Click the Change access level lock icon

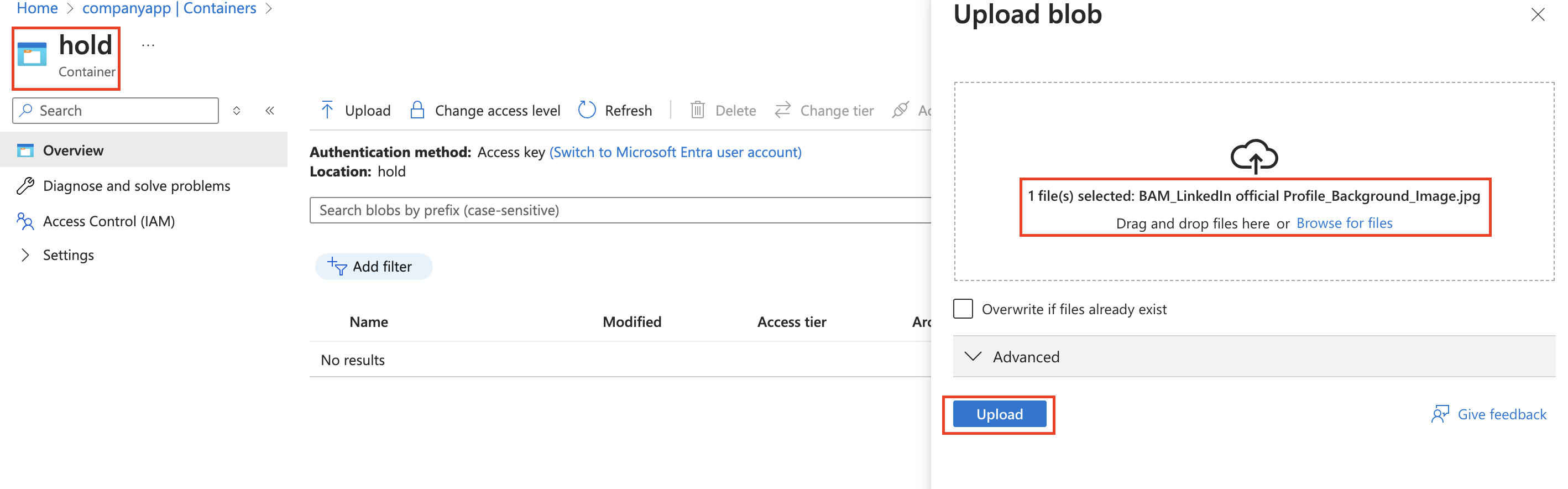(x=417, y=110)
